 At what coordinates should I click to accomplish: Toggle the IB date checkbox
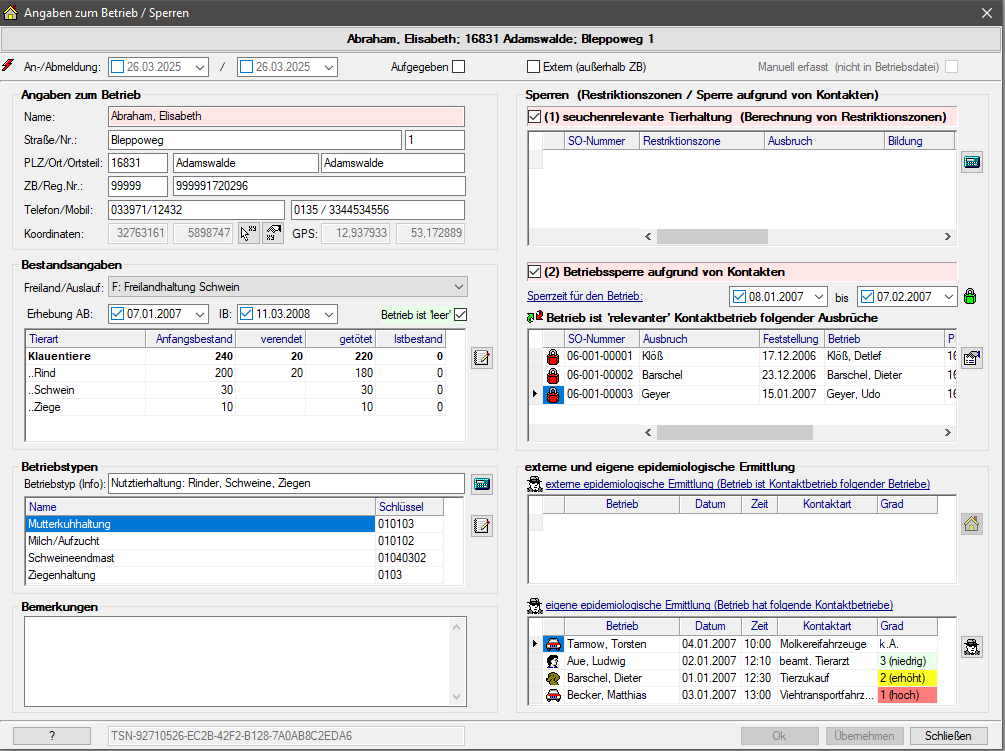[x=247, y=314]
